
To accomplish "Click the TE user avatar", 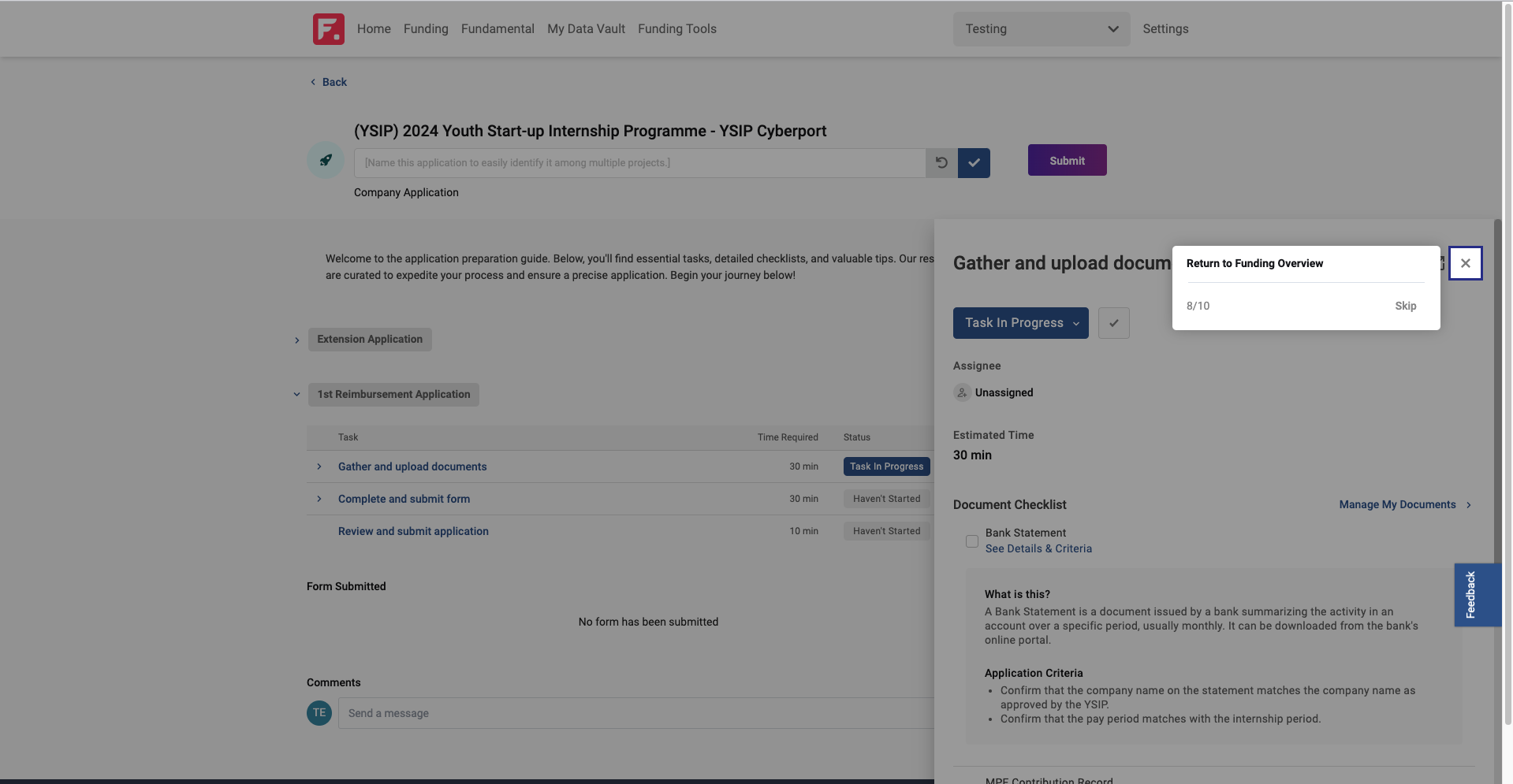I will pyautogui.click(x=319, y=713).
